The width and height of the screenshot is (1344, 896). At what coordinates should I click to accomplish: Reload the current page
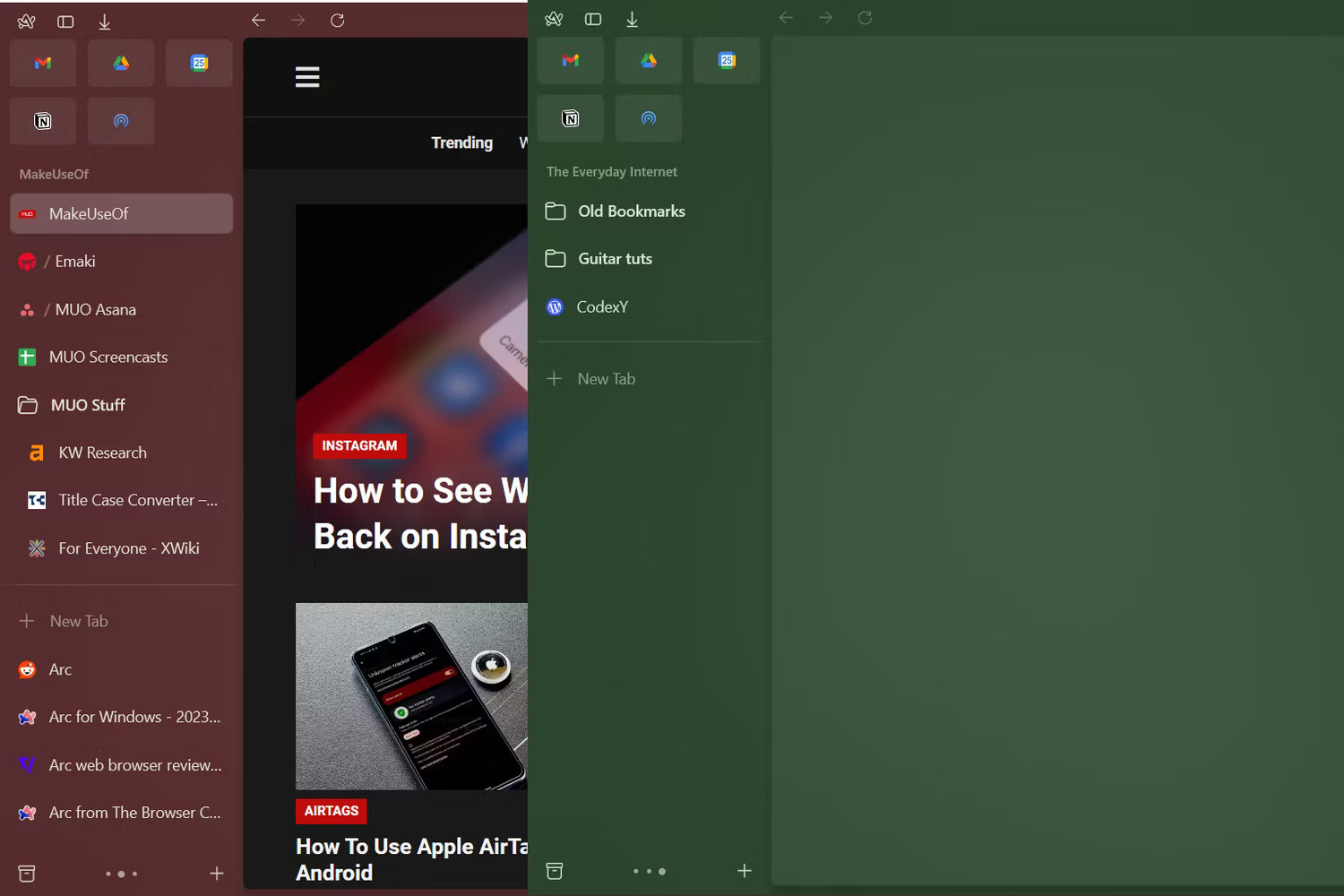pyautogui.click(x=338, y=20)
